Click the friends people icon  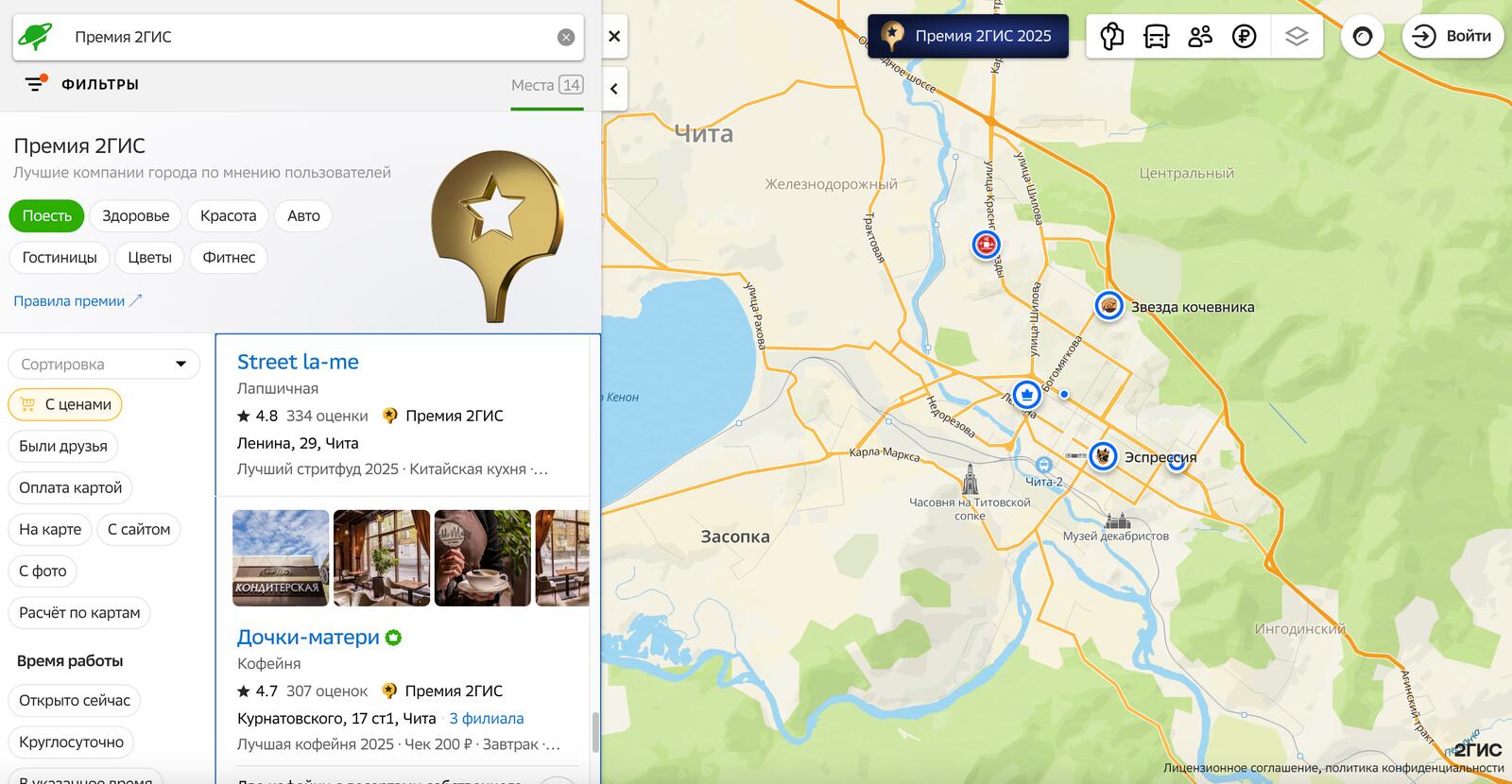(1200, 37)
